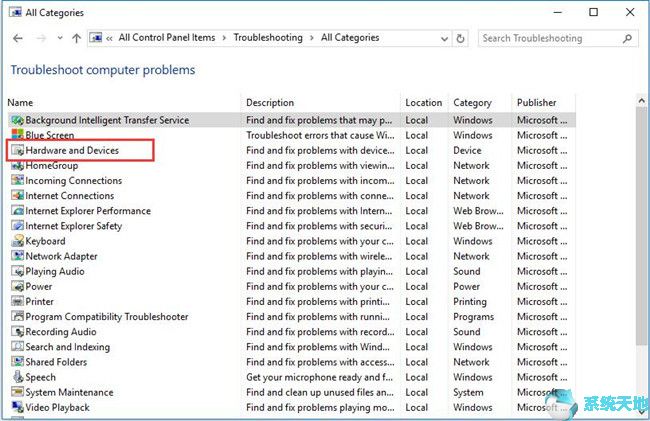Sort by the Publisher column header
Image resolution: width=650 pixels, height=421 pixels.
[536, 103]
